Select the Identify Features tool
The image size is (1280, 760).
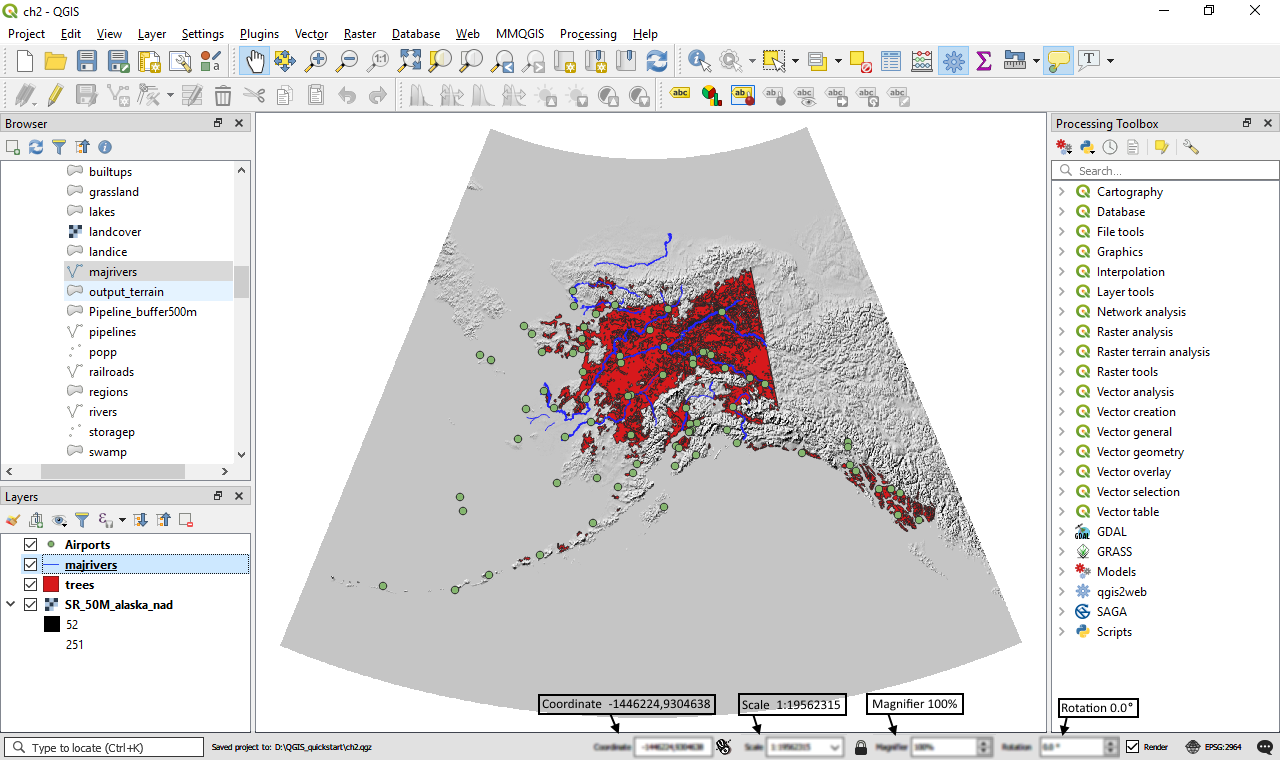point(699,61)
